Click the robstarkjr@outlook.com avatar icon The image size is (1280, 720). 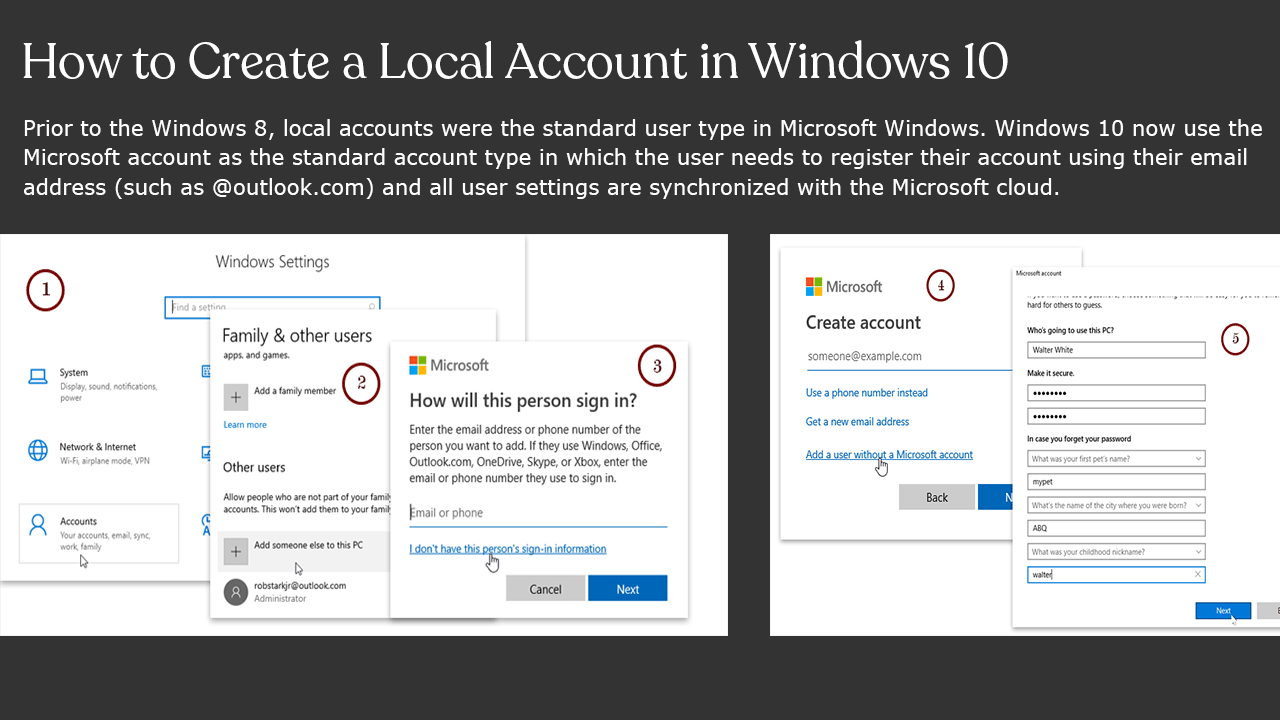[x=236, y=591]
